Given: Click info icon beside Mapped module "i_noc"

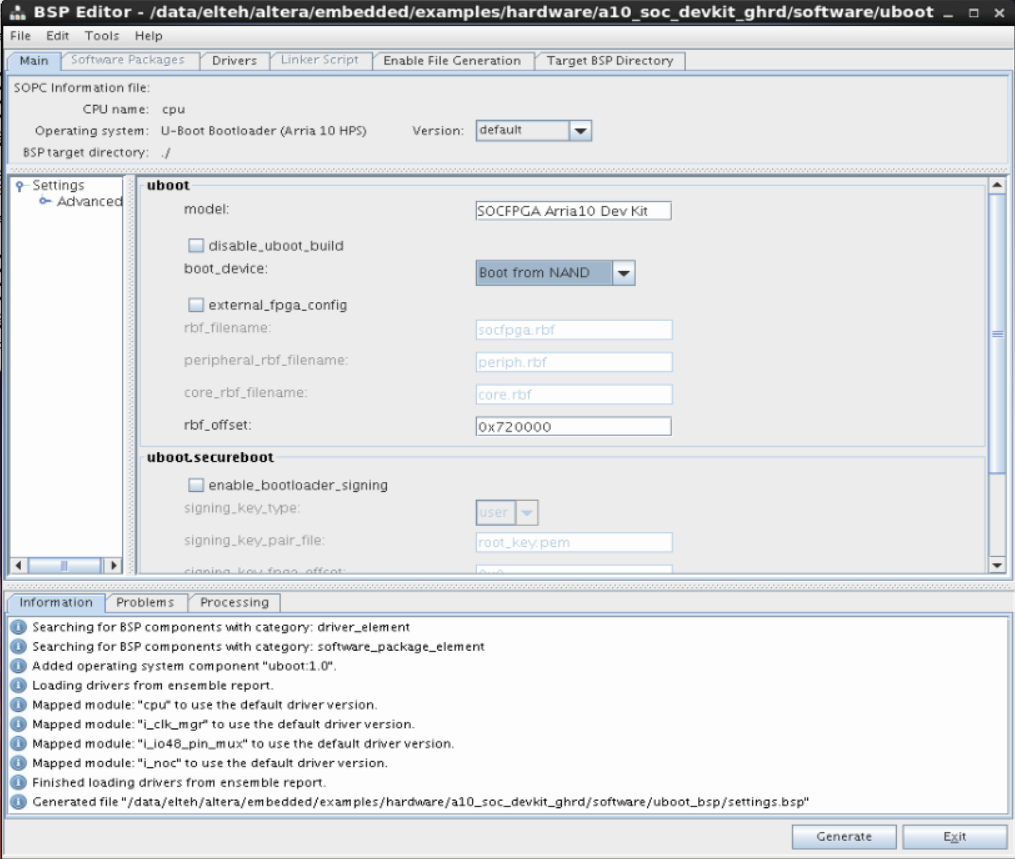Looking at the screenshot, I should [x=19, y=763].
